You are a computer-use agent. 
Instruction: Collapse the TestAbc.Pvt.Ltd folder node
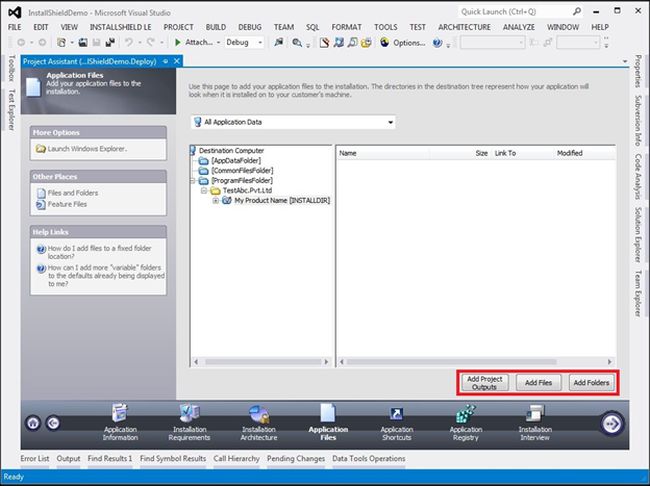coord(204,191)
